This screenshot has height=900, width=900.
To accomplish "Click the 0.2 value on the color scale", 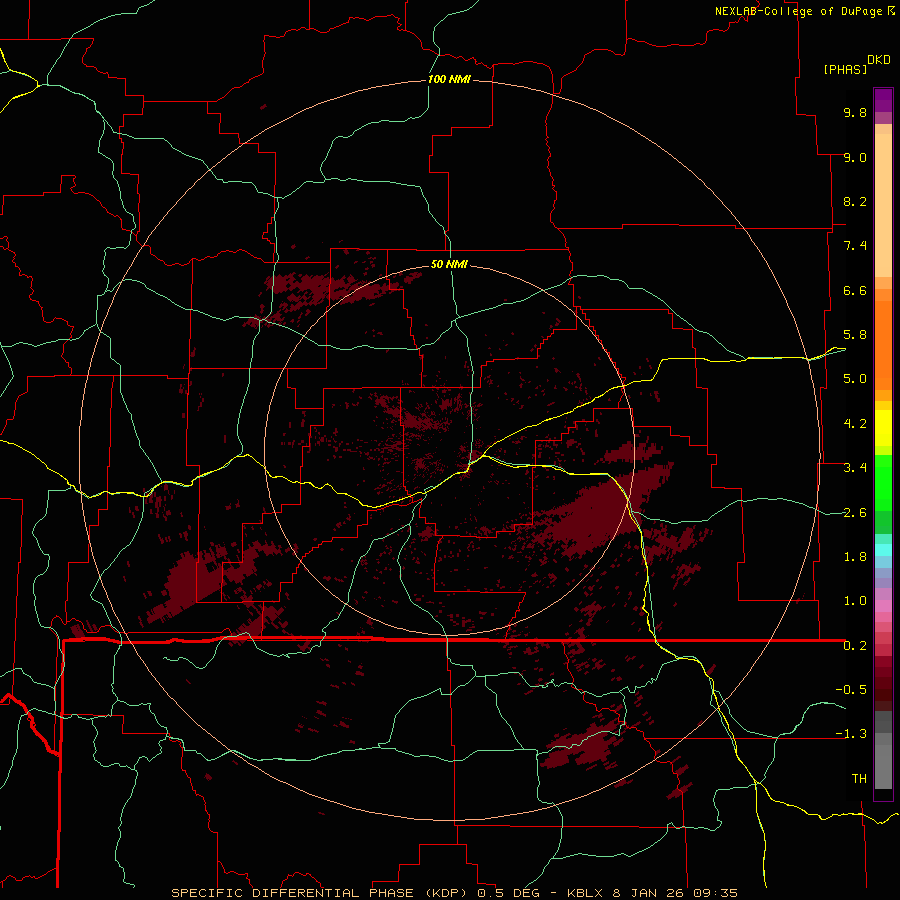I will tap(855, 646).
